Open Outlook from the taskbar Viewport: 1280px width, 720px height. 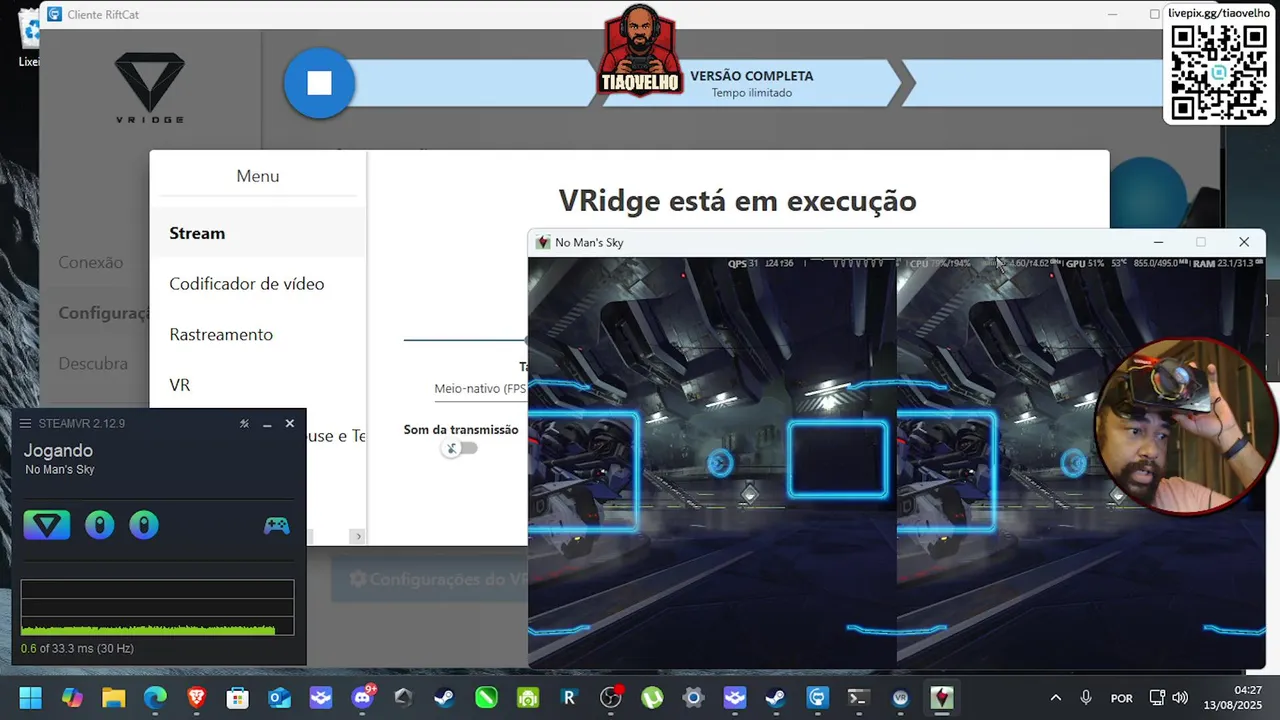[279, 698]
